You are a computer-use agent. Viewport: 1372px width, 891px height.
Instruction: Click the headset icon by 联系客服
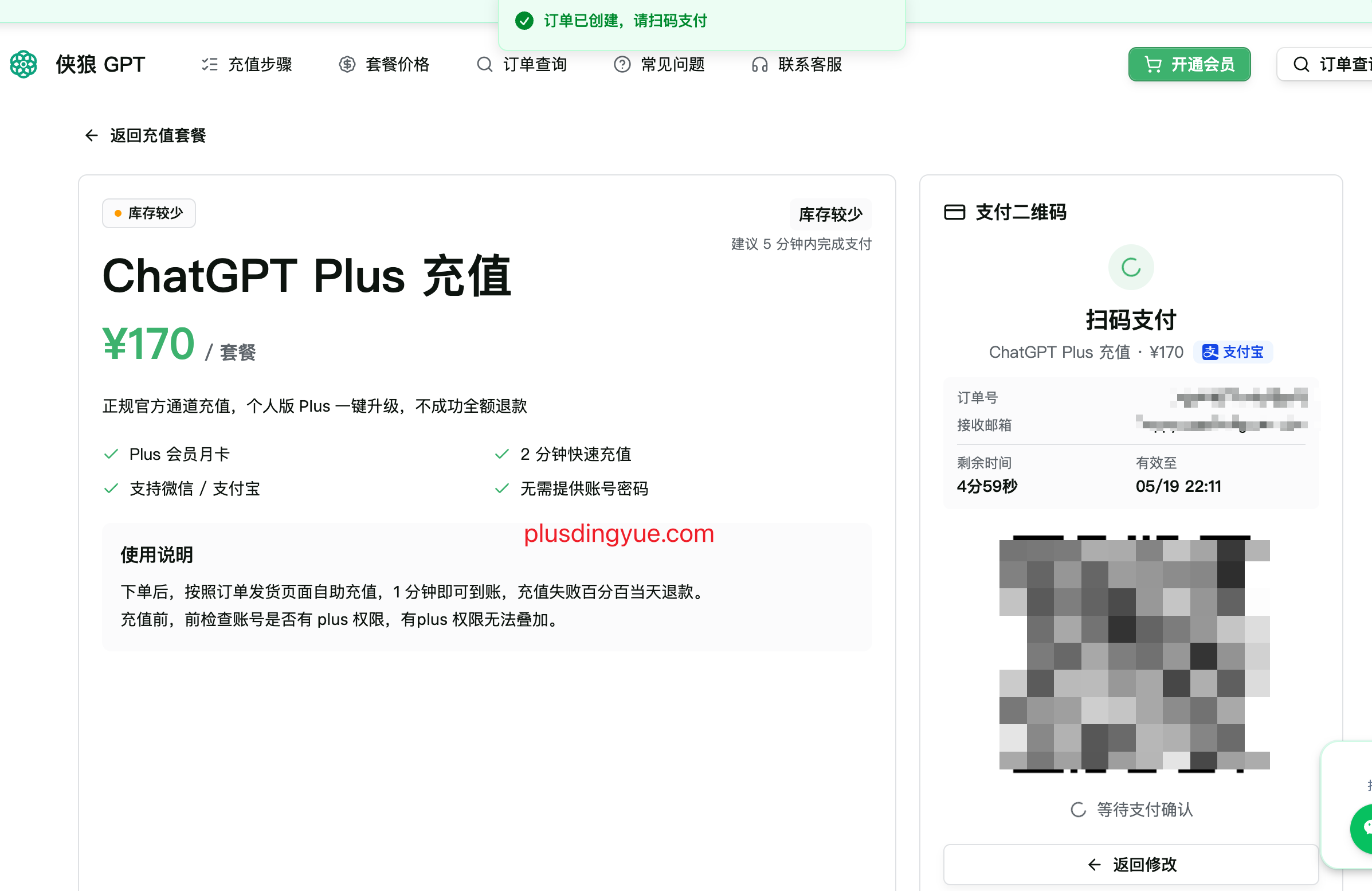click(760, 64)
